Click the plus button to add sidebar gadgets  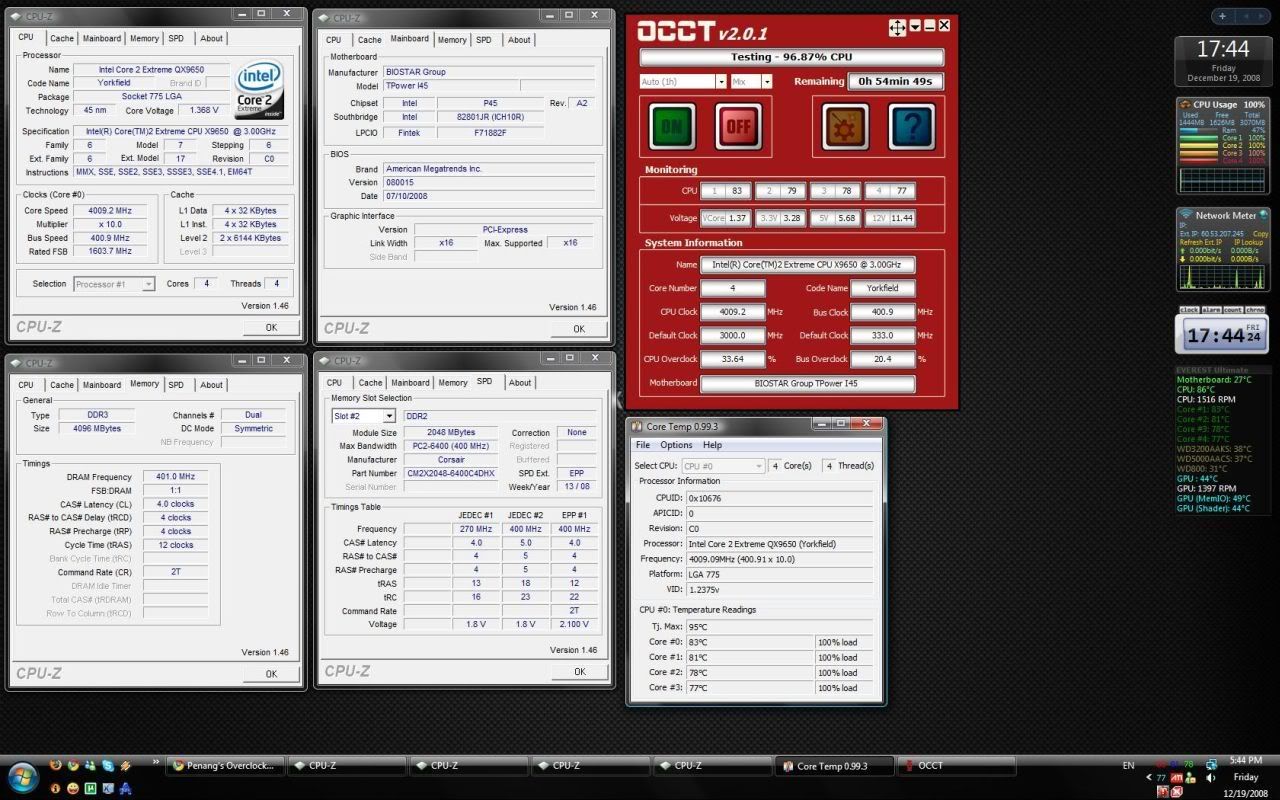[x=1222, y=16]
